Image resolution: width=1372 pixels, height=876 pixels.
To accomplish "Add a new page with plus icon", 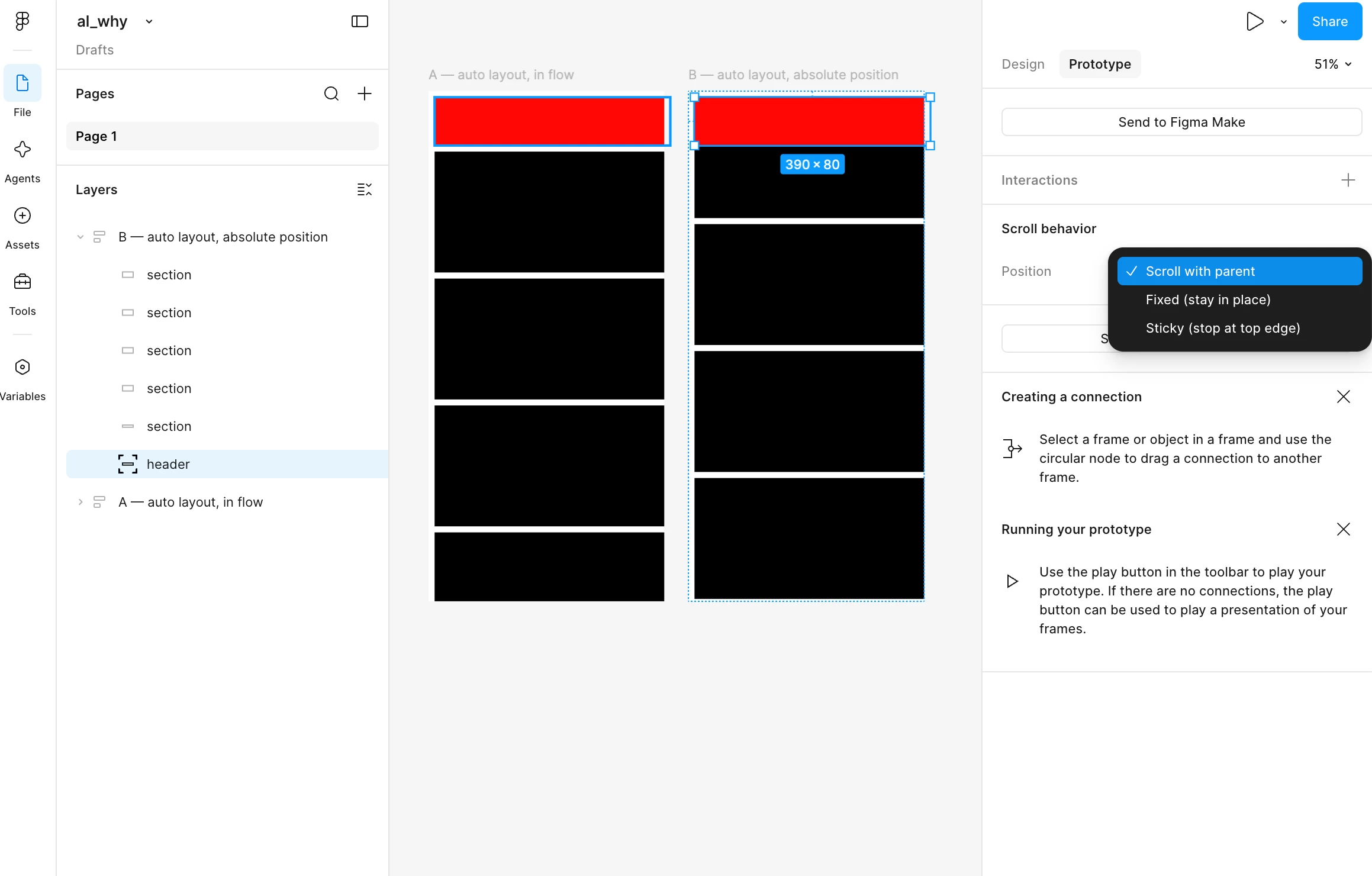I will point(365,94).
